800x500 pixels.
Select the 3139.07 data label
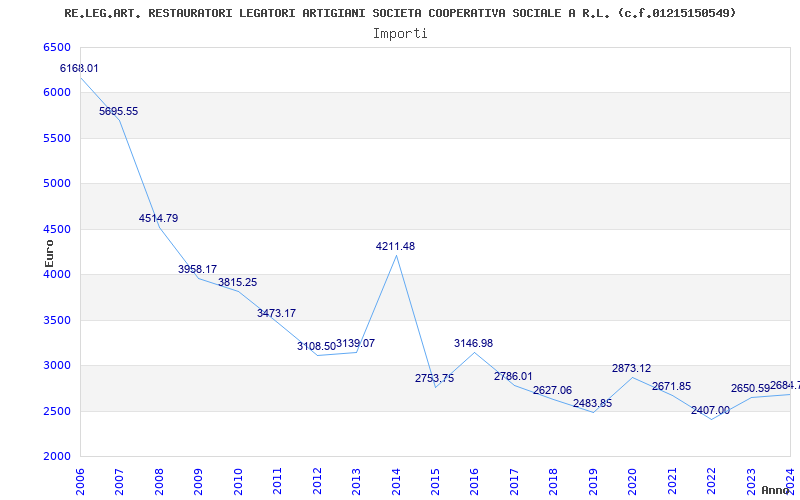(x=356, y=343)
